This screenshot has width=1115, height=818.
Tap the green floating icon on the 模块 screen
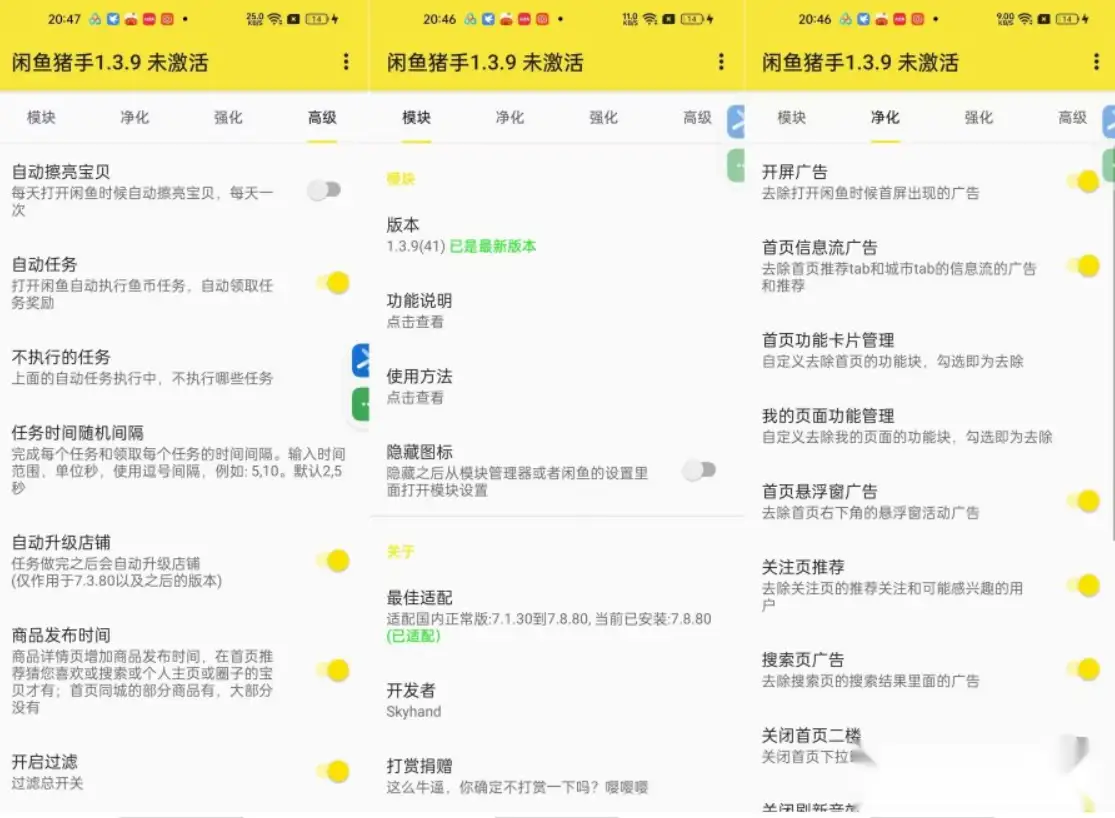tap(736, 164)
